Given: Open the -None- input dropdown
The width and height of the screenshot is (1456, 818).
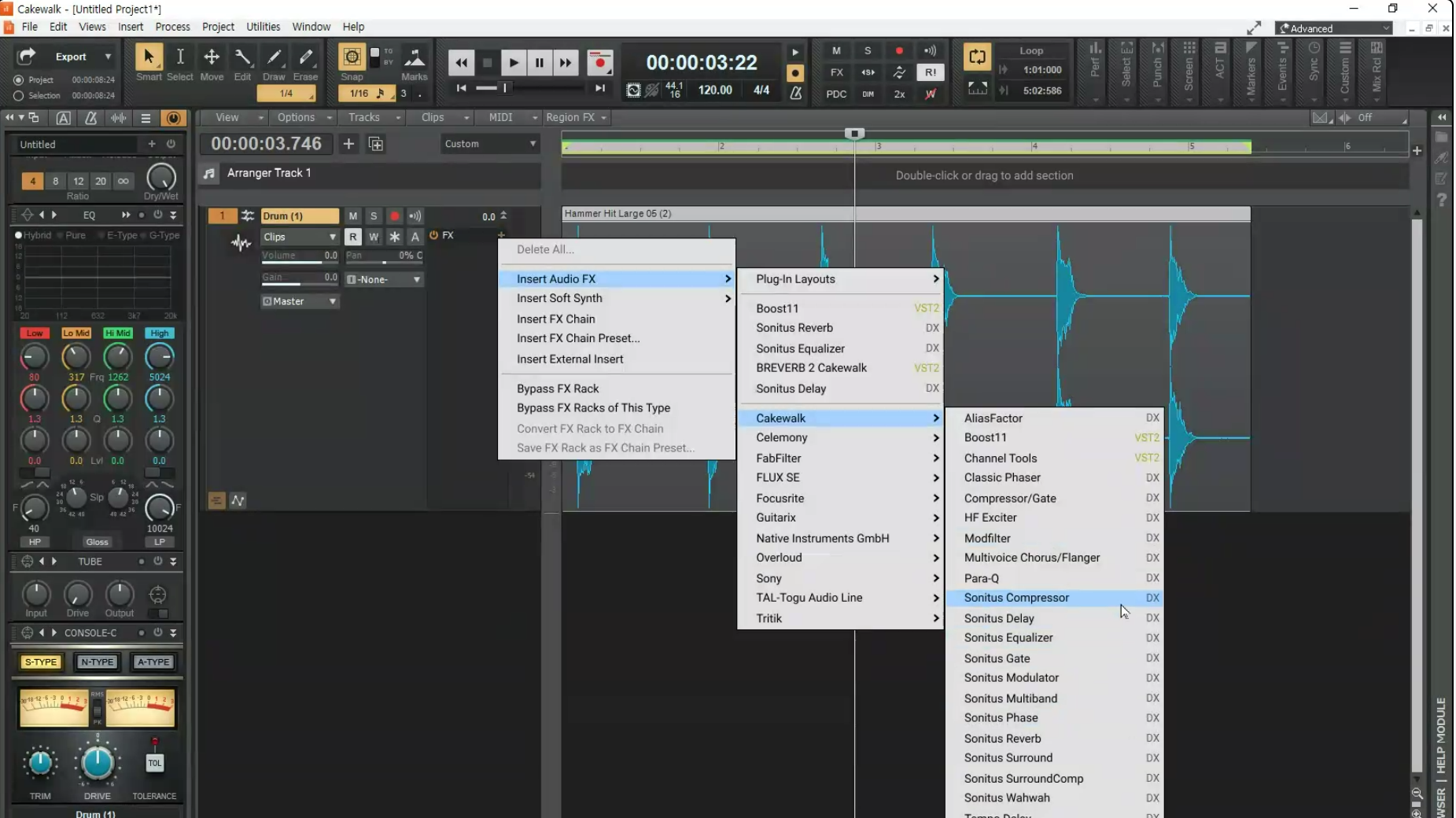Looking at the screenshot, I should (x=384, y=279).
